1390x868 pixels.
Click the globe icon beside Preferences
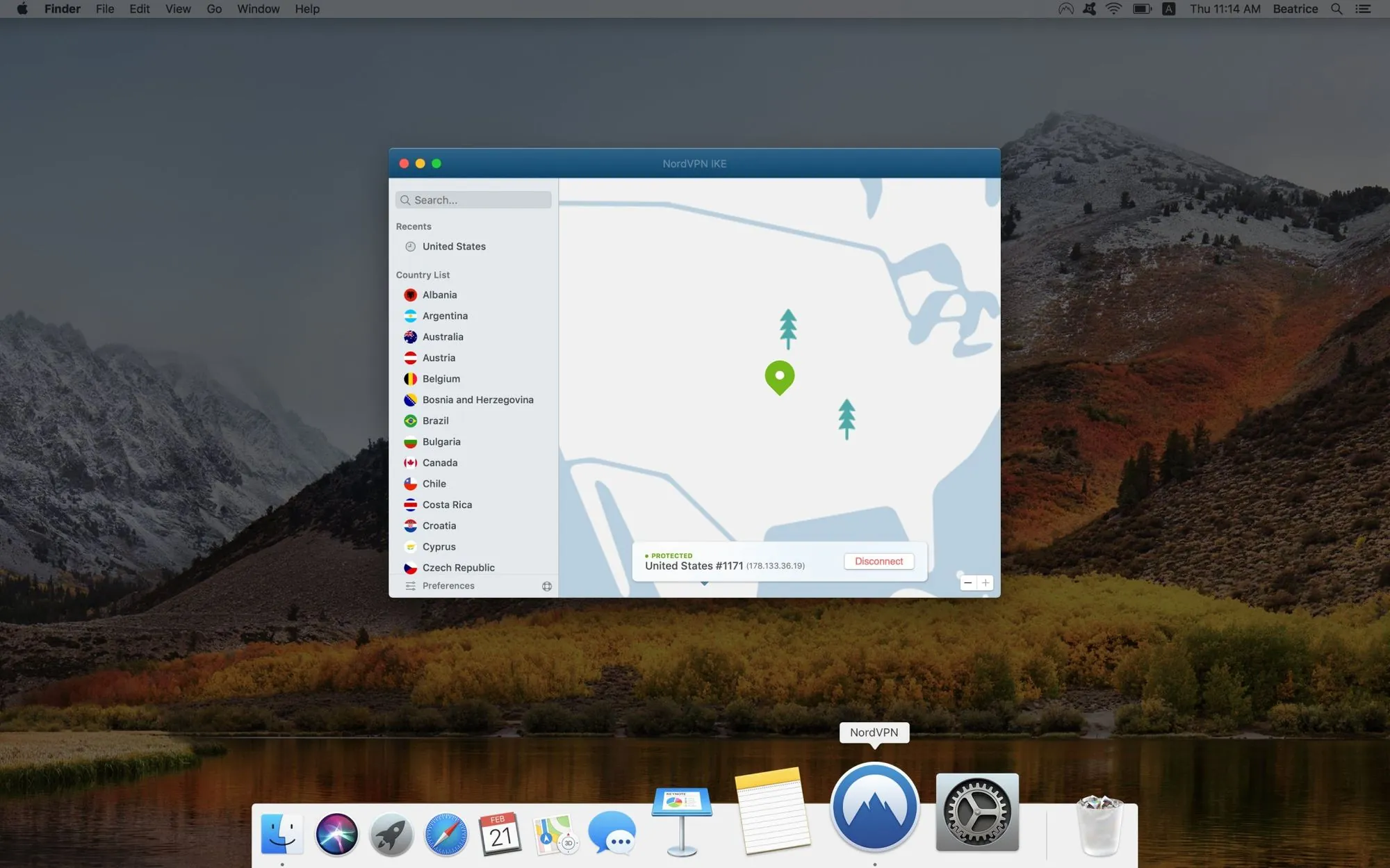click(547, 586)
